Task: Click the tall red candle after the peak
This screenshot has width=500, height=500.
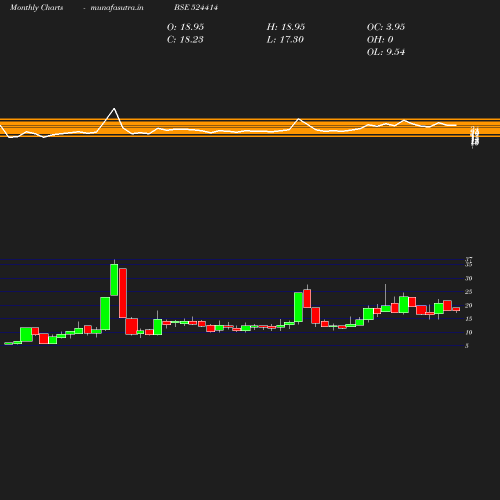Action: coord(123,293)
